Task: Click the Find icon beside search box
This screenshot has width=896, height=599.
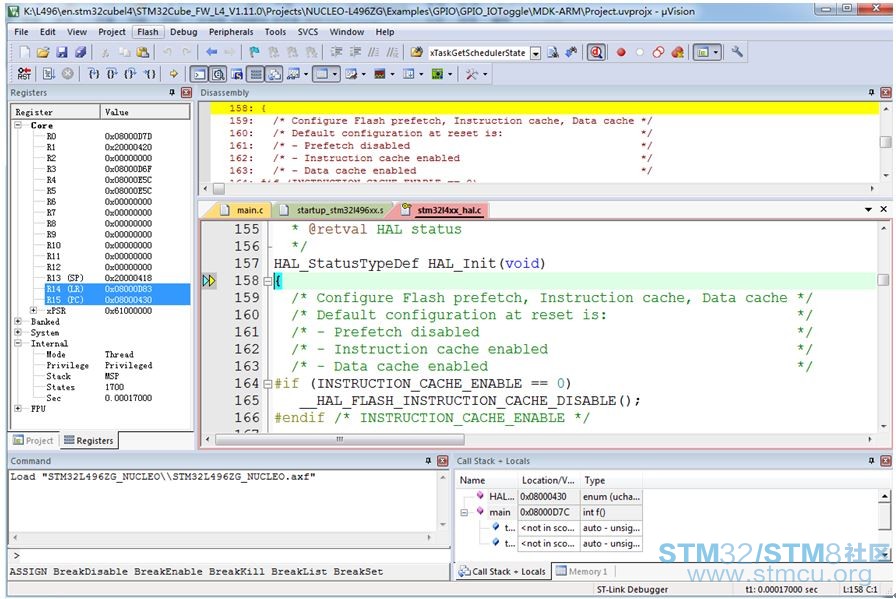Action: coord(553,53)
